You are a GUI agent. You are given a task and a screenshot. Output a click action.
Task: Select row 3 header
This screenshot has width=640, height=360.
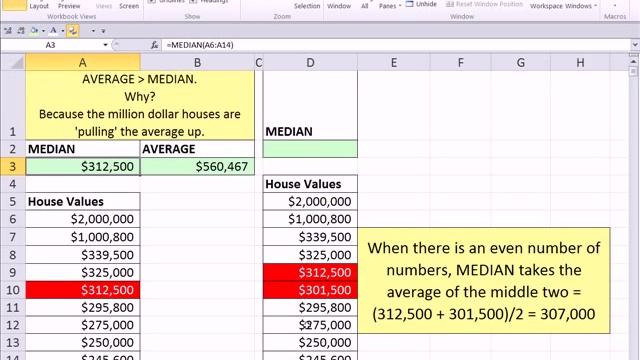13,167
